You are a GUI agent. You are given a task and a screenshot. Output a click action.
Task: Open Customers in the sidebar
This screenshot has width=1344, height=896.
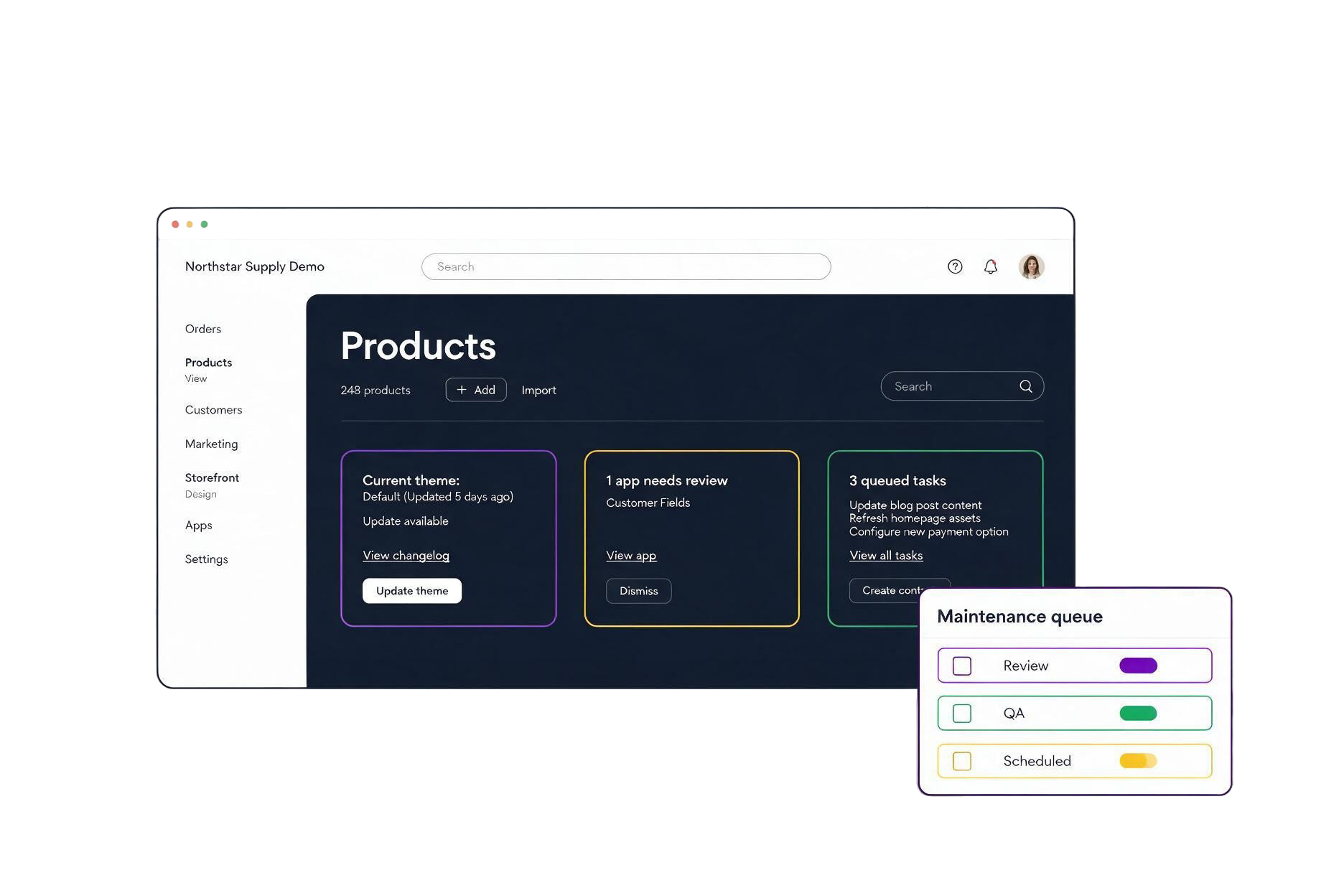point(213,410)
